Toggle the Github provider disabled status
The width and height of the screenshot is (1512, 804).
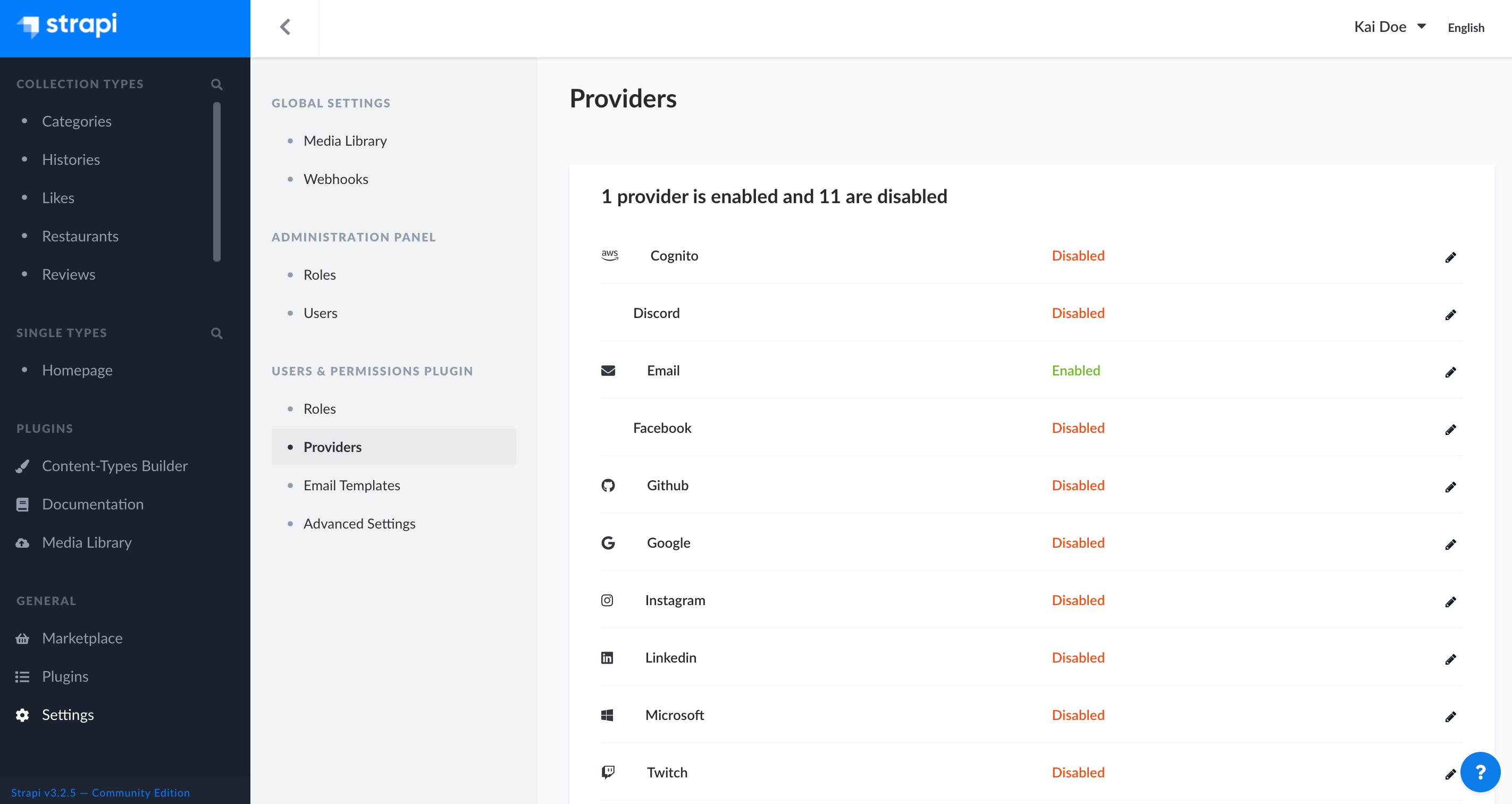[1449, 485]
